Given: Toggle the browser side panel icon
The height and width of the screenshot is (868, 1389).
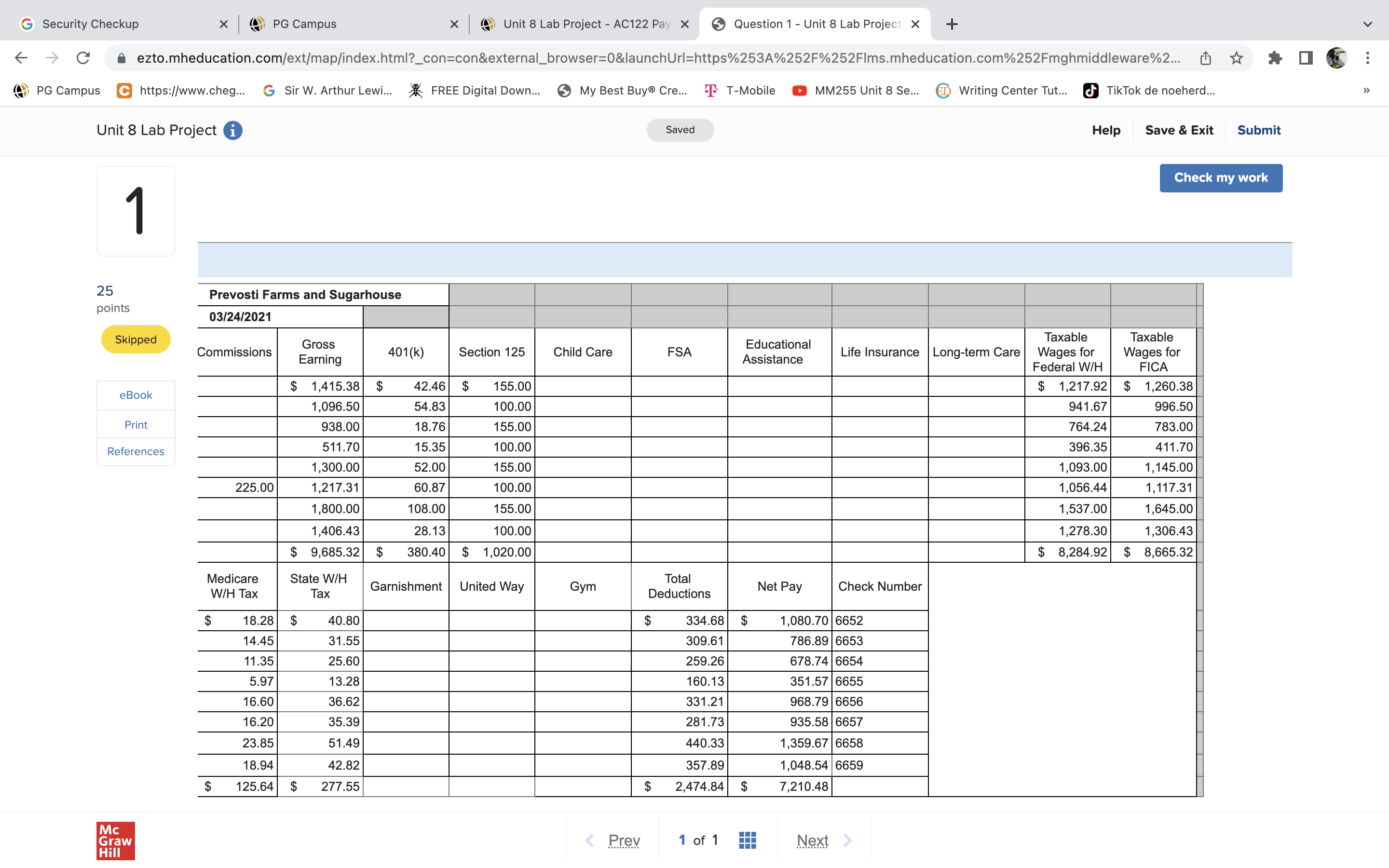Looking at the screenshot, I should [1306, 58].
